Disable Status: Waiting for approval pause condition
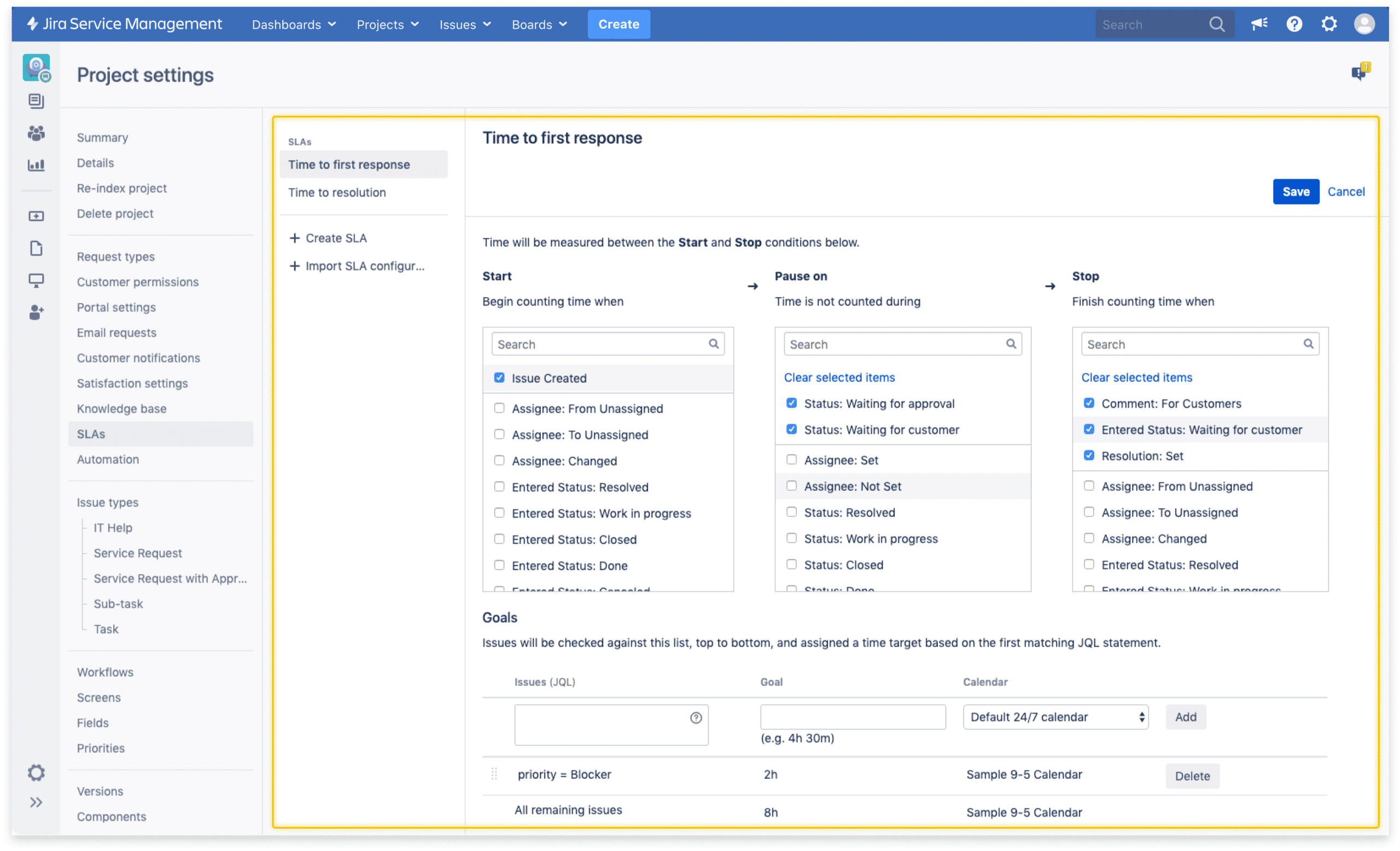 click(x=791, y=403)
